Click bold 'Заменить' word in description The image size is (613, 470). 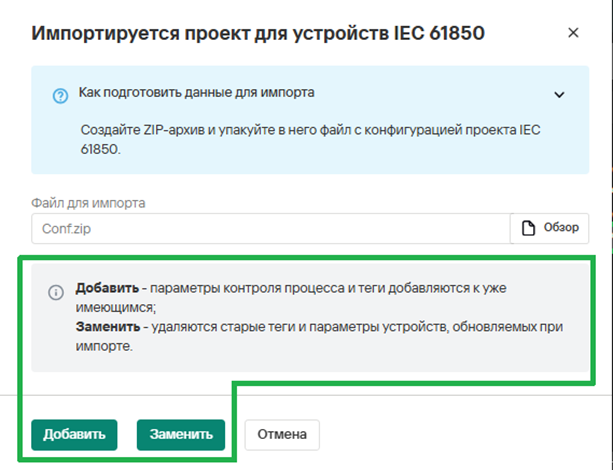(108, 326)
